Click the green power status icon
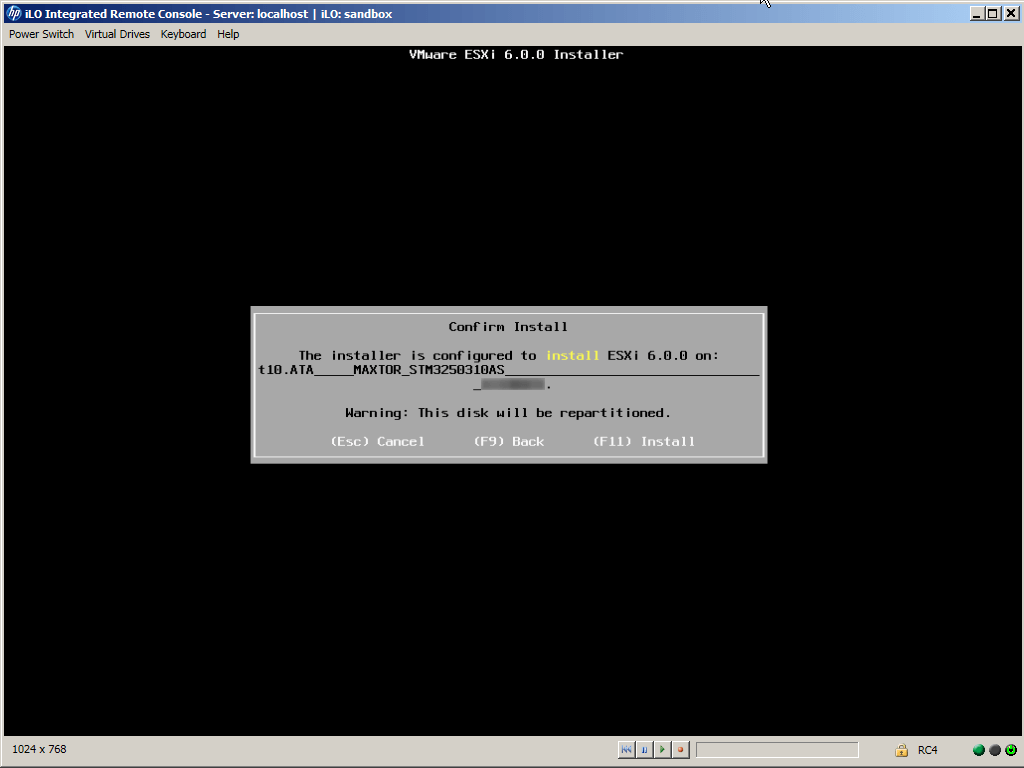This screenshot has width=1024, height=768. point(1011,750)
